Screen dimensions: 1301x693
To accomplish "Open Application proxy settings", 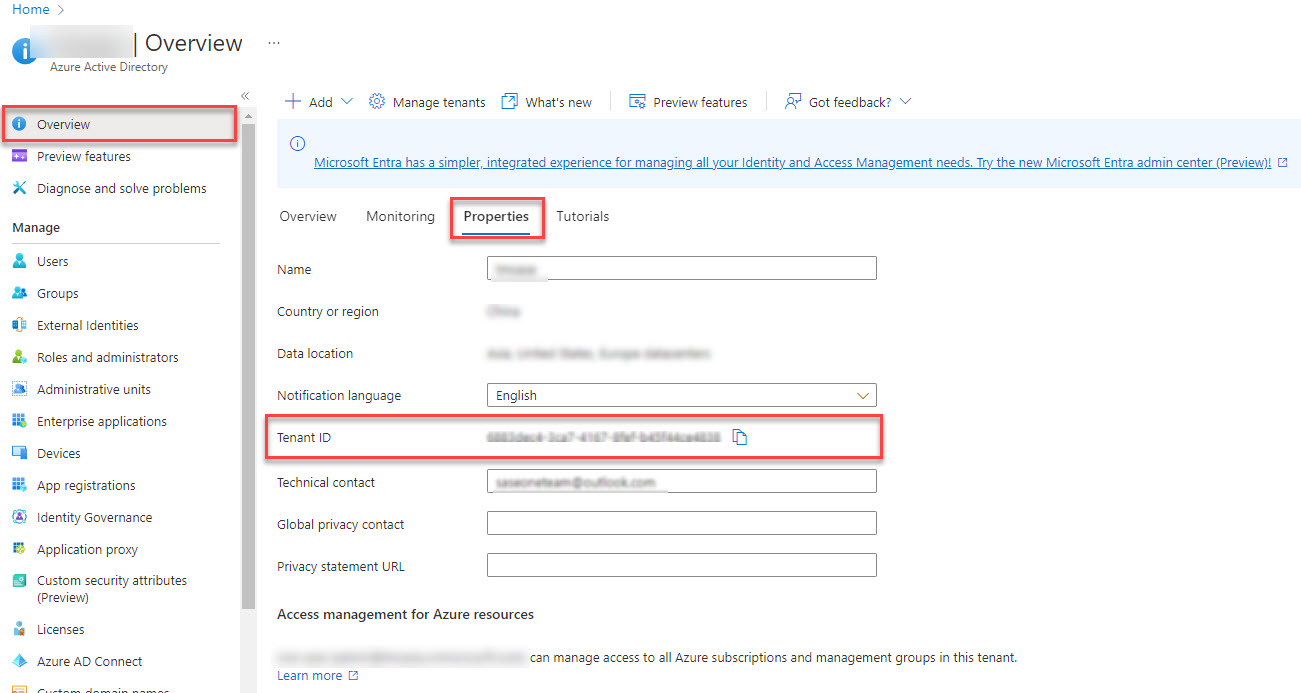I will click(87, 549).
